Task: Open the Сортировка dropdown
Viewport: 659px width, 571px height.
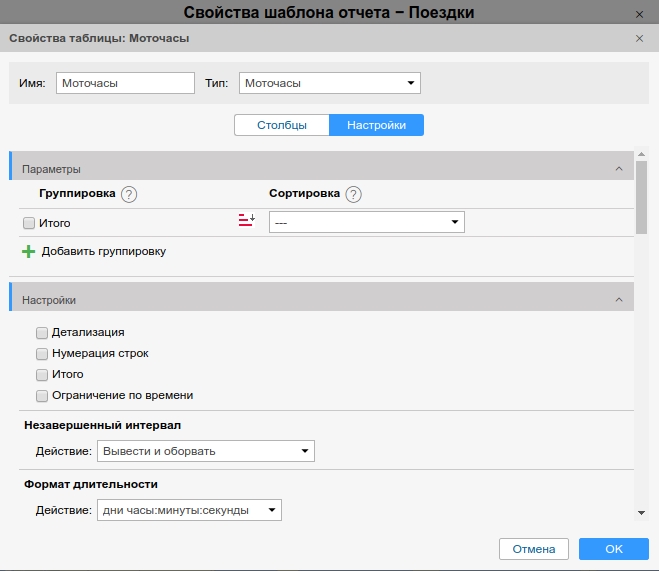Action: [x=366, y=222]
